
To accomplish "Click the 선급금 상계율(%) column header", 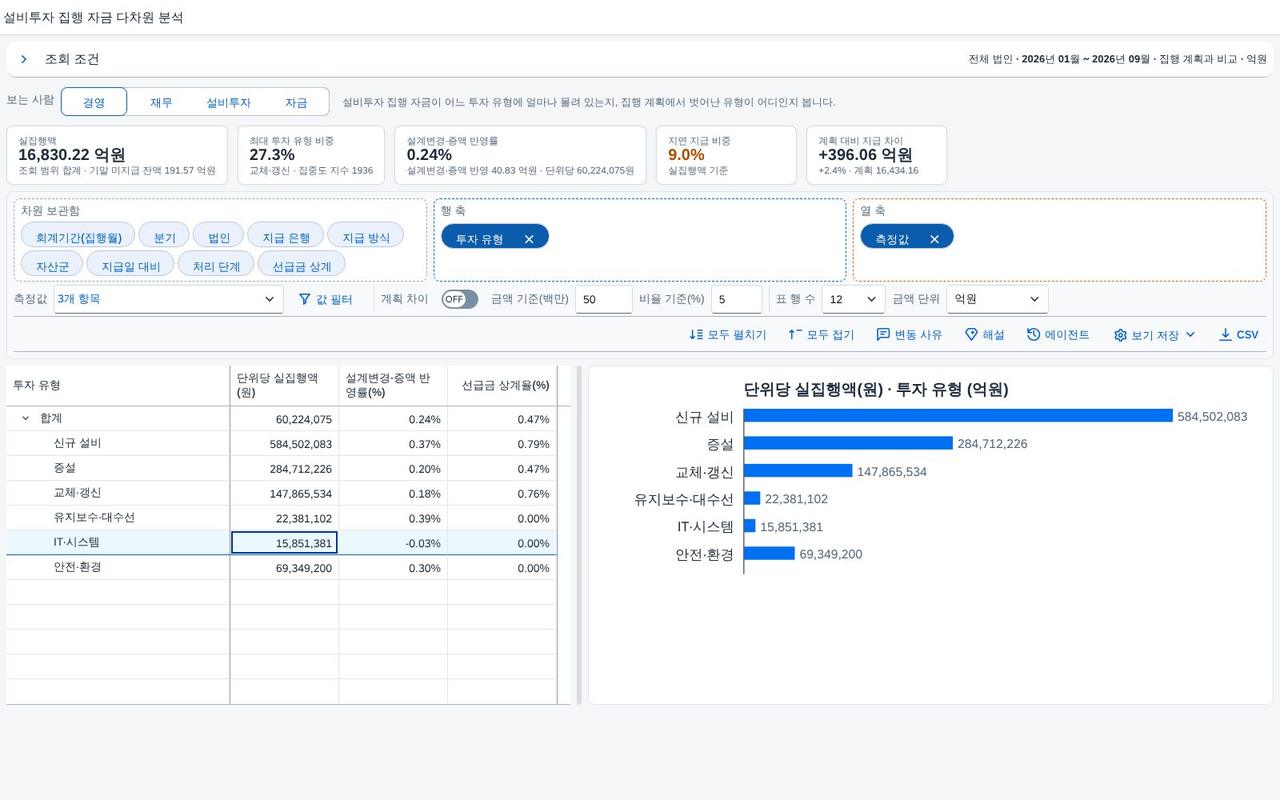I will pyautogui.click(x=502, y=386).
